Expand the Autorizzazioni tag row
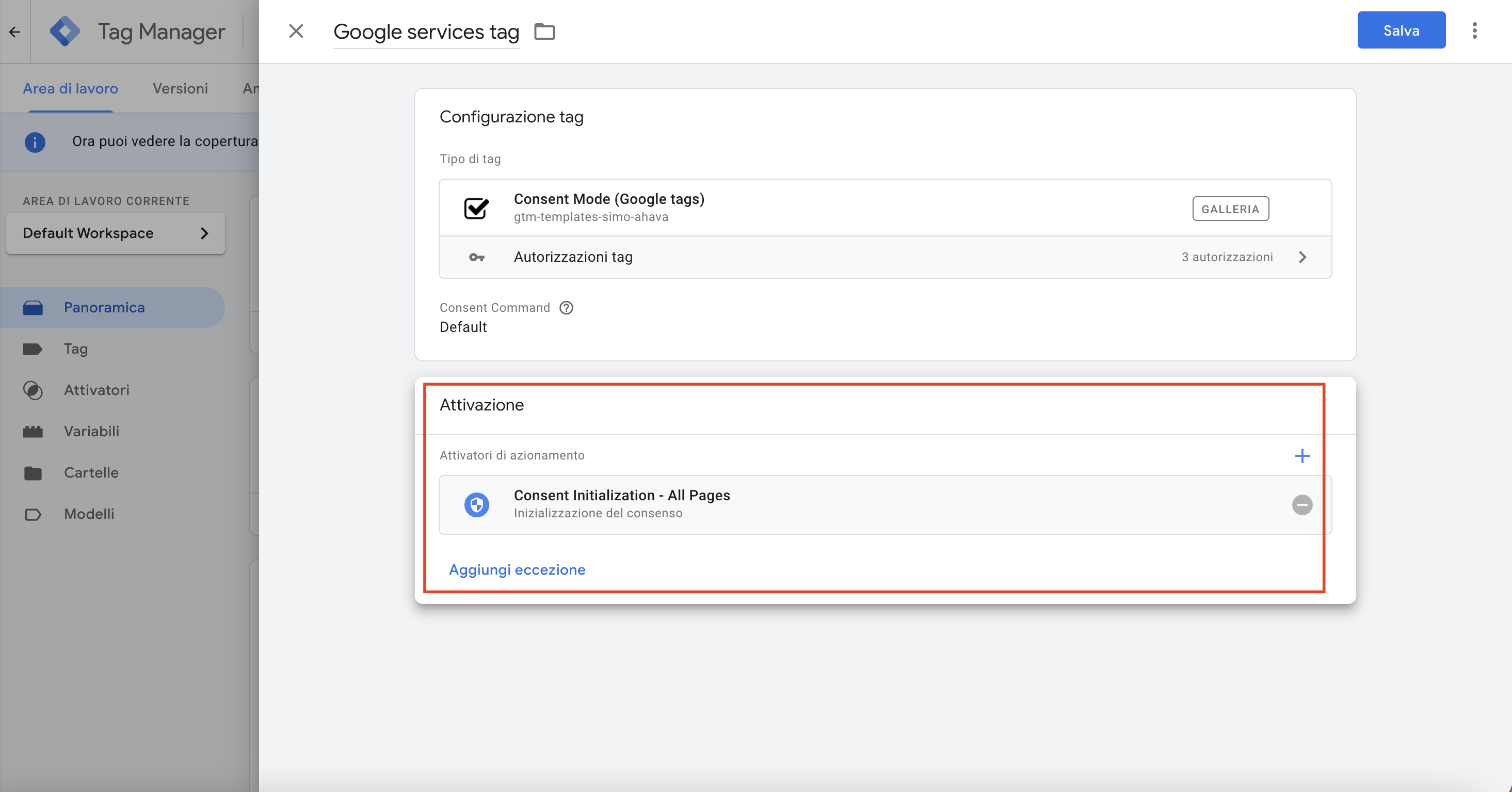Screen dimensions: 1512x792 point(884,257)
